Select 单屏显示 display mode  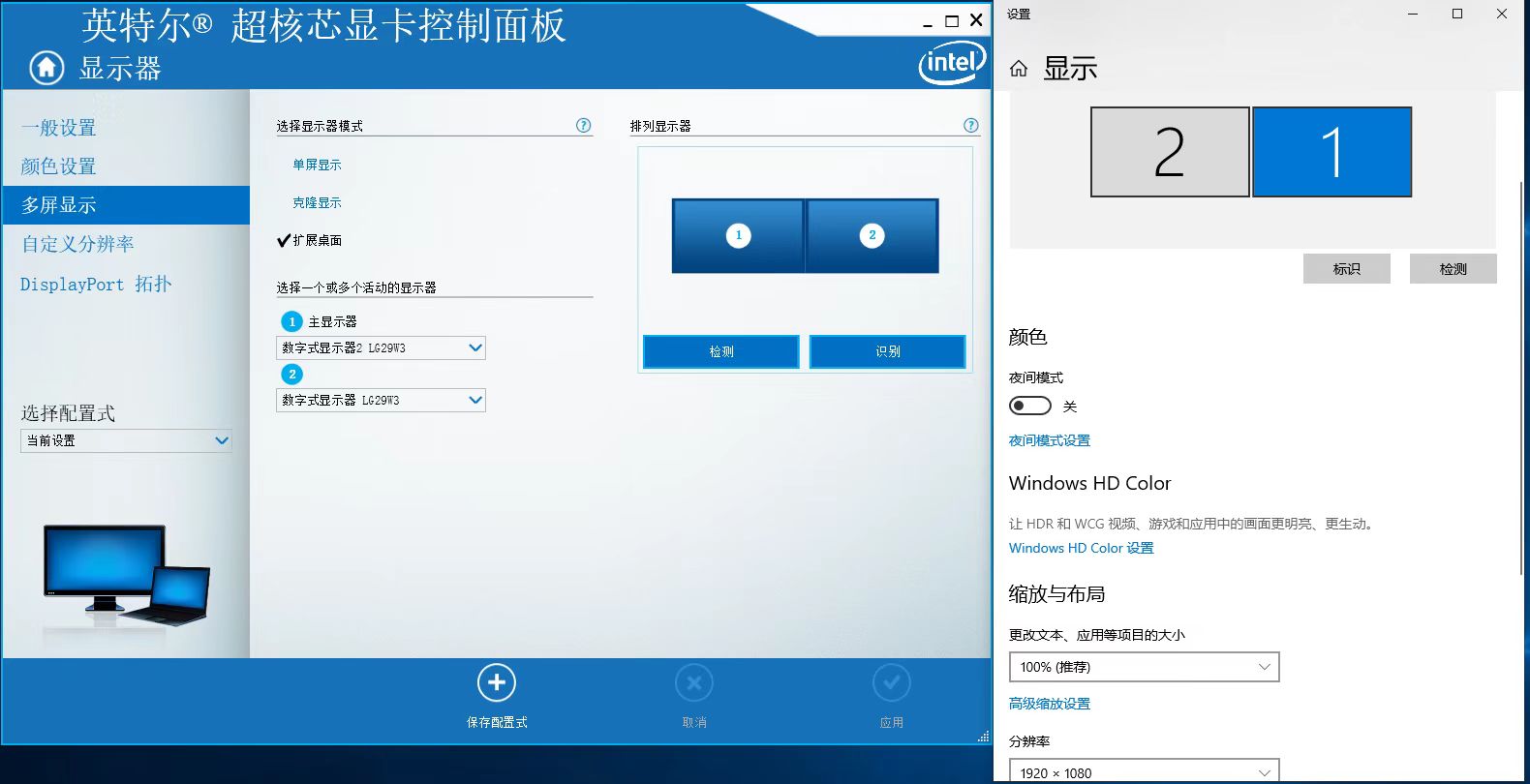click(x=317, y=165)
